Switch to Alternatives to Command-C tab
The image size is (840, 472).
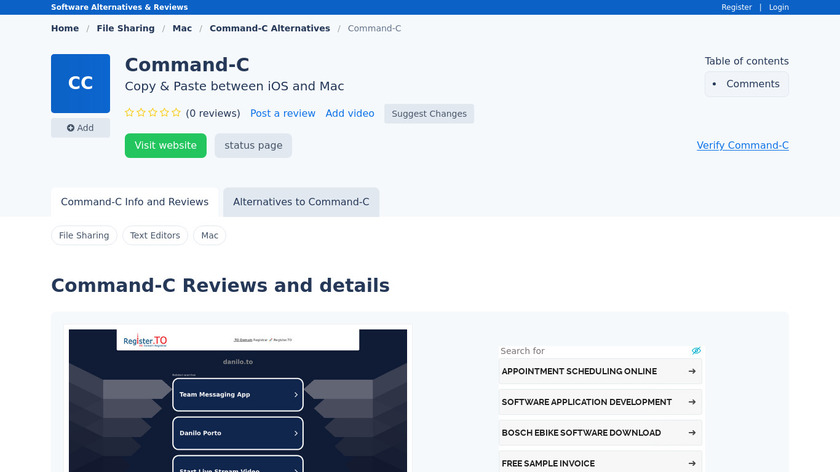[301, 202]
